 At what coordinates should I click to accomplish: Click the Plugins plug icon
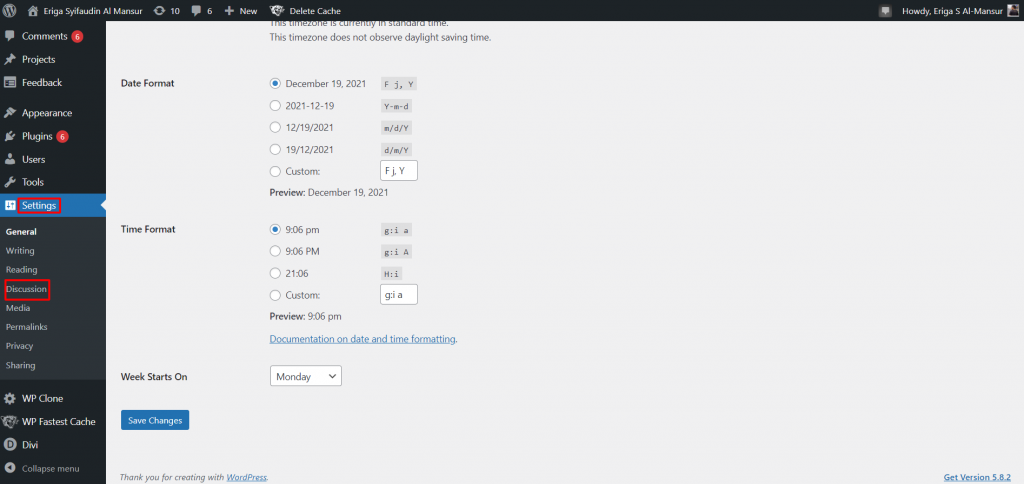(10, 136)
